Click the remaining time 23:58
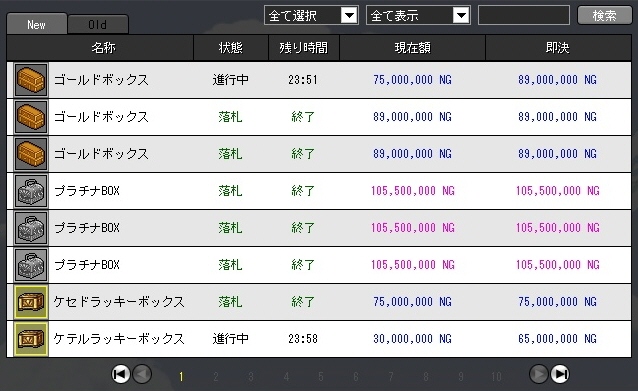The image size is (638, 391). pyautogui.click(x=303, y=339)
